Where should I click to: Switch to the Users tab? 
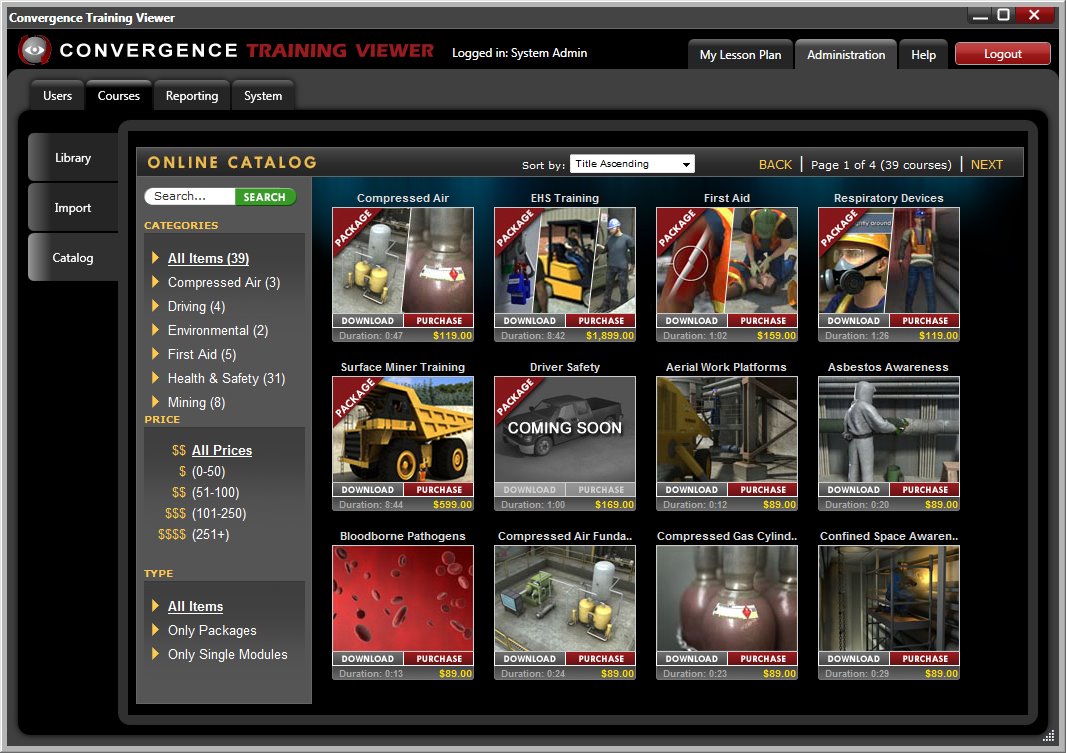[57, 96]
